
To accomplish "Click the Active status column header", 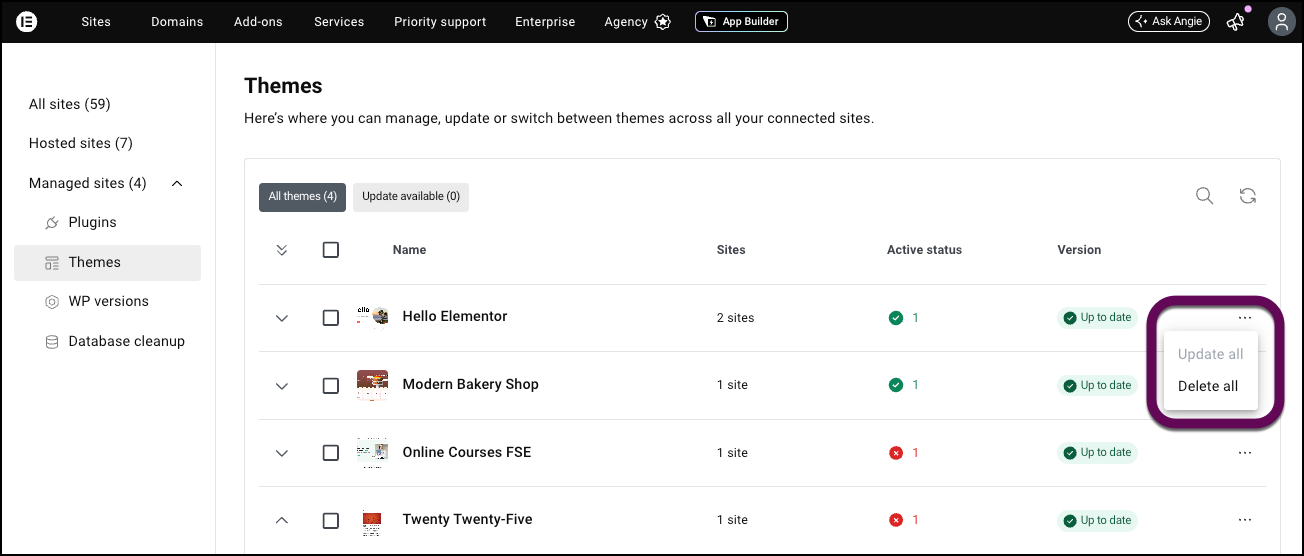I will 924,250.
